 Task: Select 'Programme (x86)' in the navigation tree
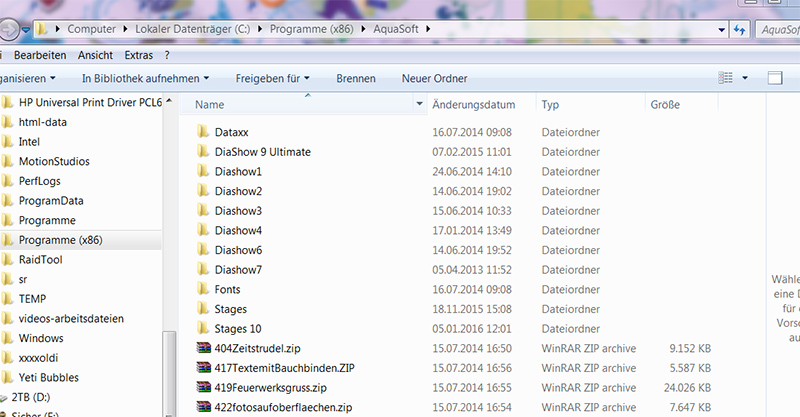point(60,240)
